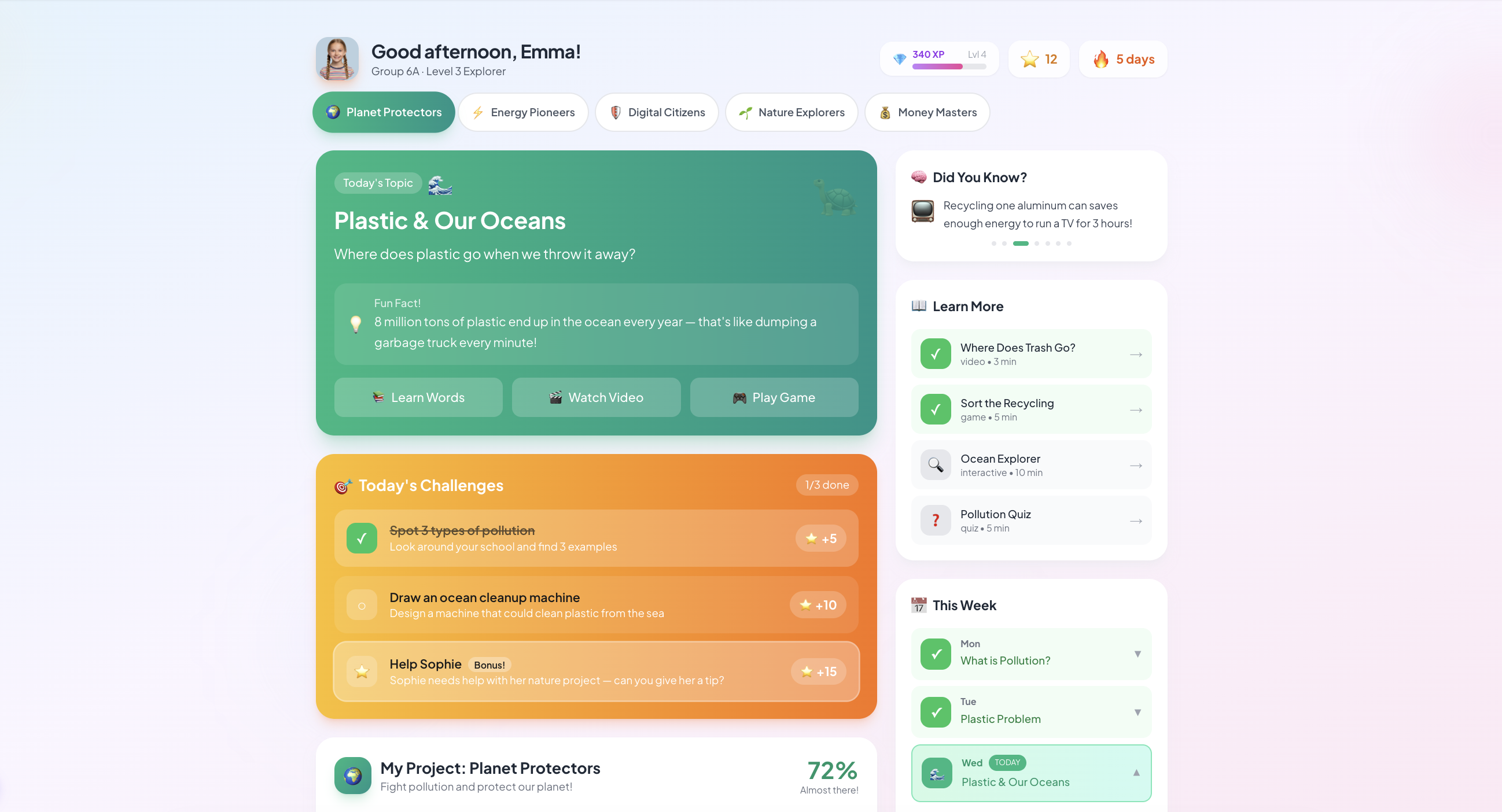Click the TV icon in Did You Know
Screen dimensions: 1502x812
[x=922, y=211]
